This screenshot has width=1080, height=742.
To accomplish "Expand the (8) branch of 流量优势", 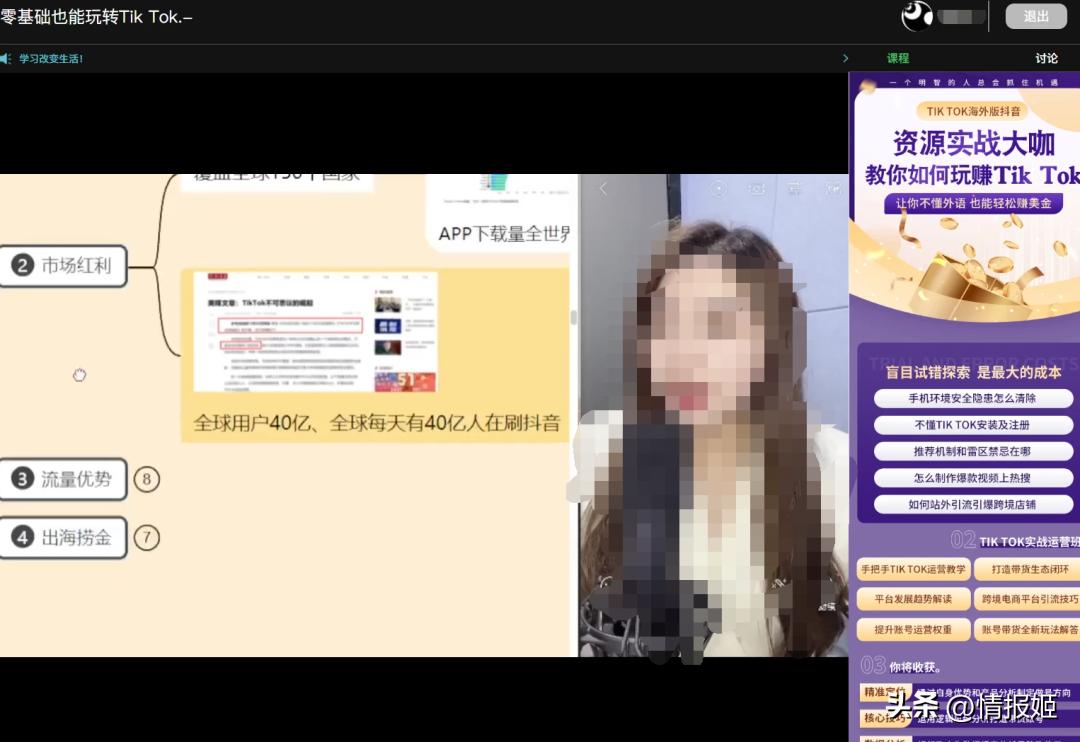I will tap(147, 479).
